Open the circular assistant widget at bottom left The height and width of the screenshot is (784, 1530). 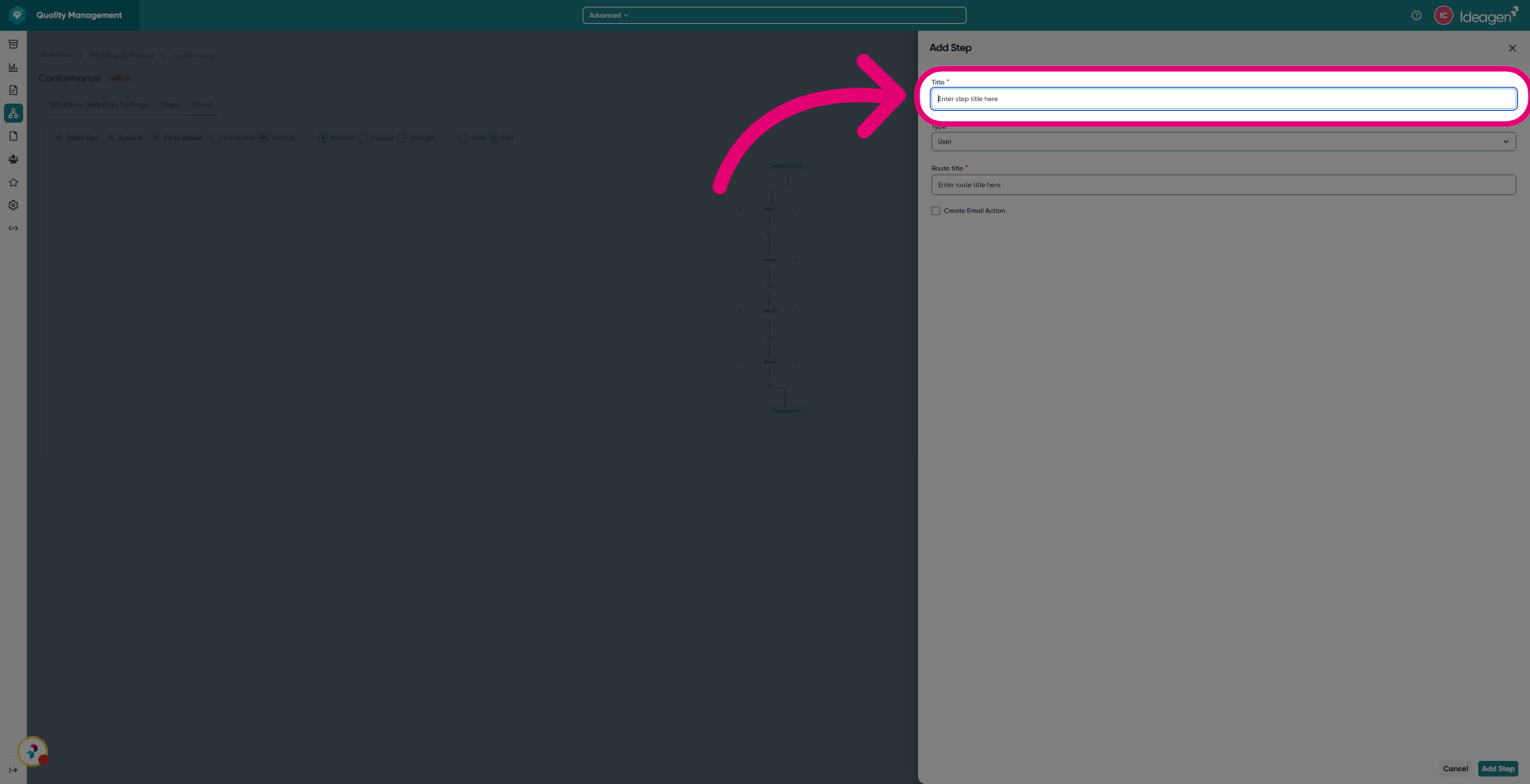[33, 751]
